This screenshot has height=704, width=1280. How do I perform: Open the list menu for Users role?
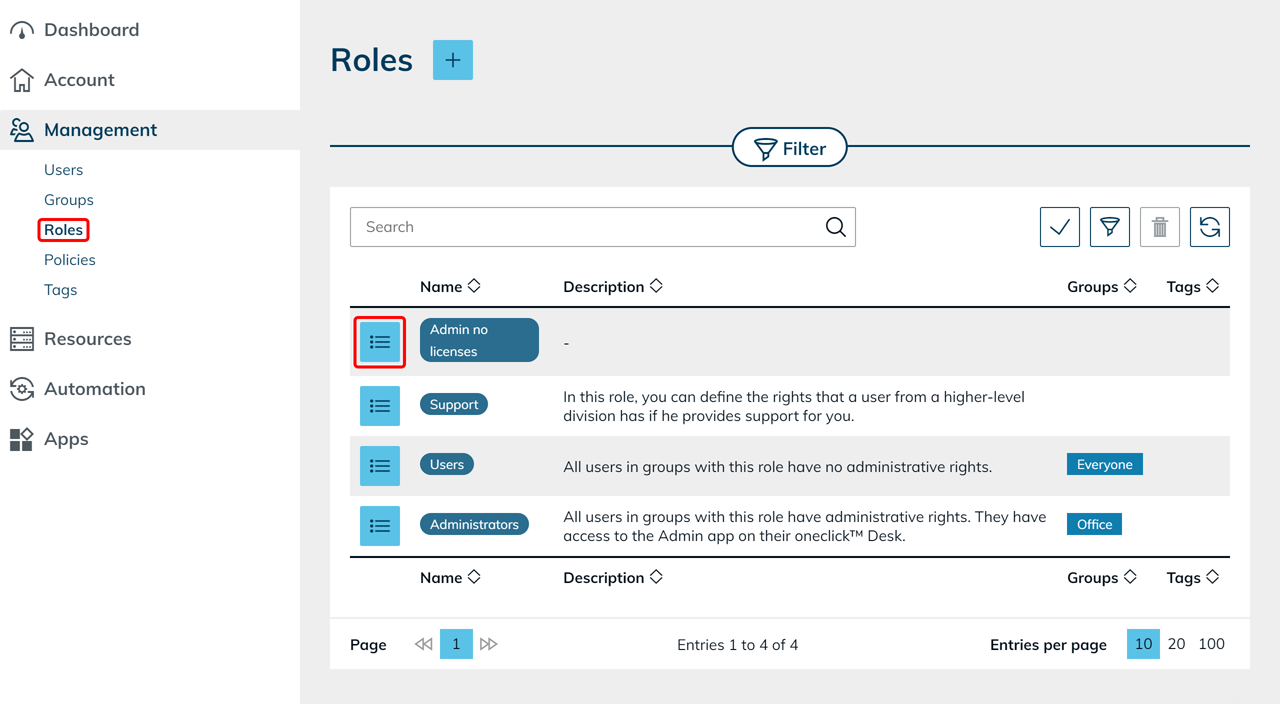pyautogui.click(x=380, y=466)
